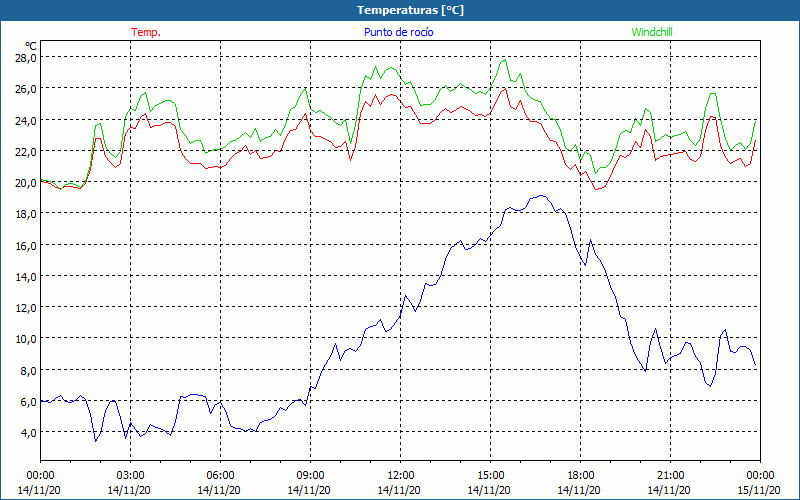The width and height of the screenshot is (800, 500).
Task: Select the red 'Temp.' legend label
Action: (146, 32)
